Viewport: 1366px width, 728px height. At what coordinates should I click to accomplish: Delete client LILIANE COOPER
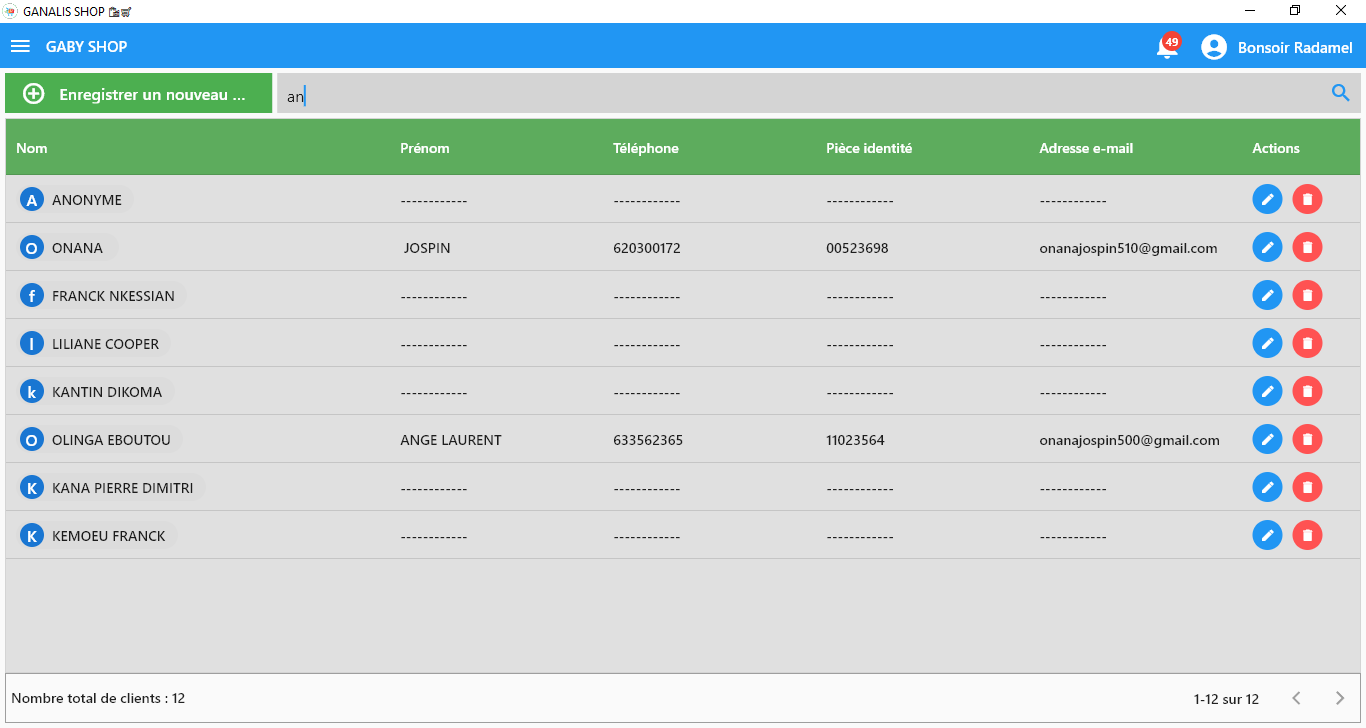[x=1307, y=343]
